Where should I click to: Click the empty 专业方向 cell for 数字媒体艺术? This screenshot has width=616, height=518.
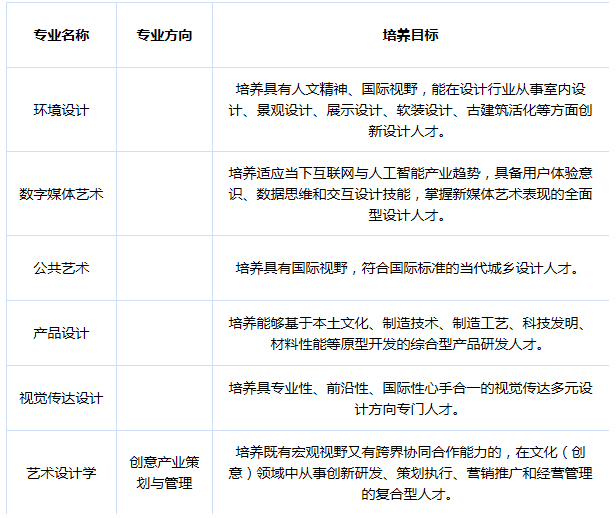click(x=165, y=193)
